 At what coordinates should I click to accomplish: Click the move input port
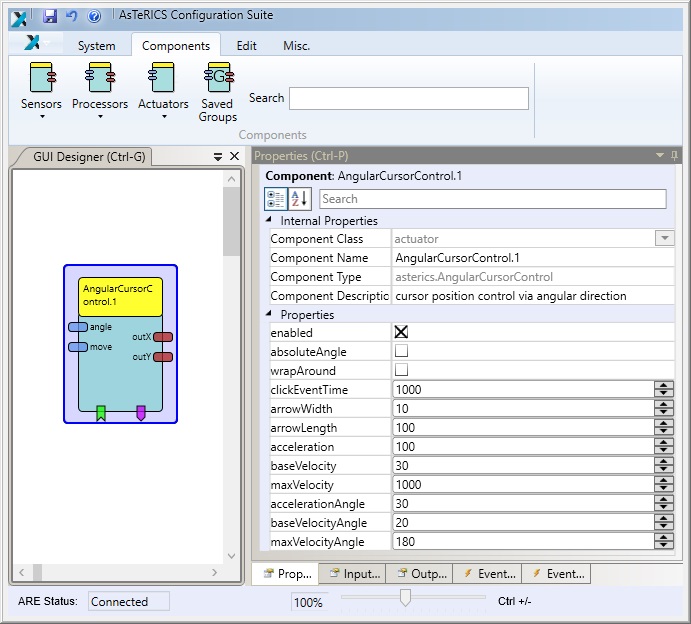click(78, 347)
